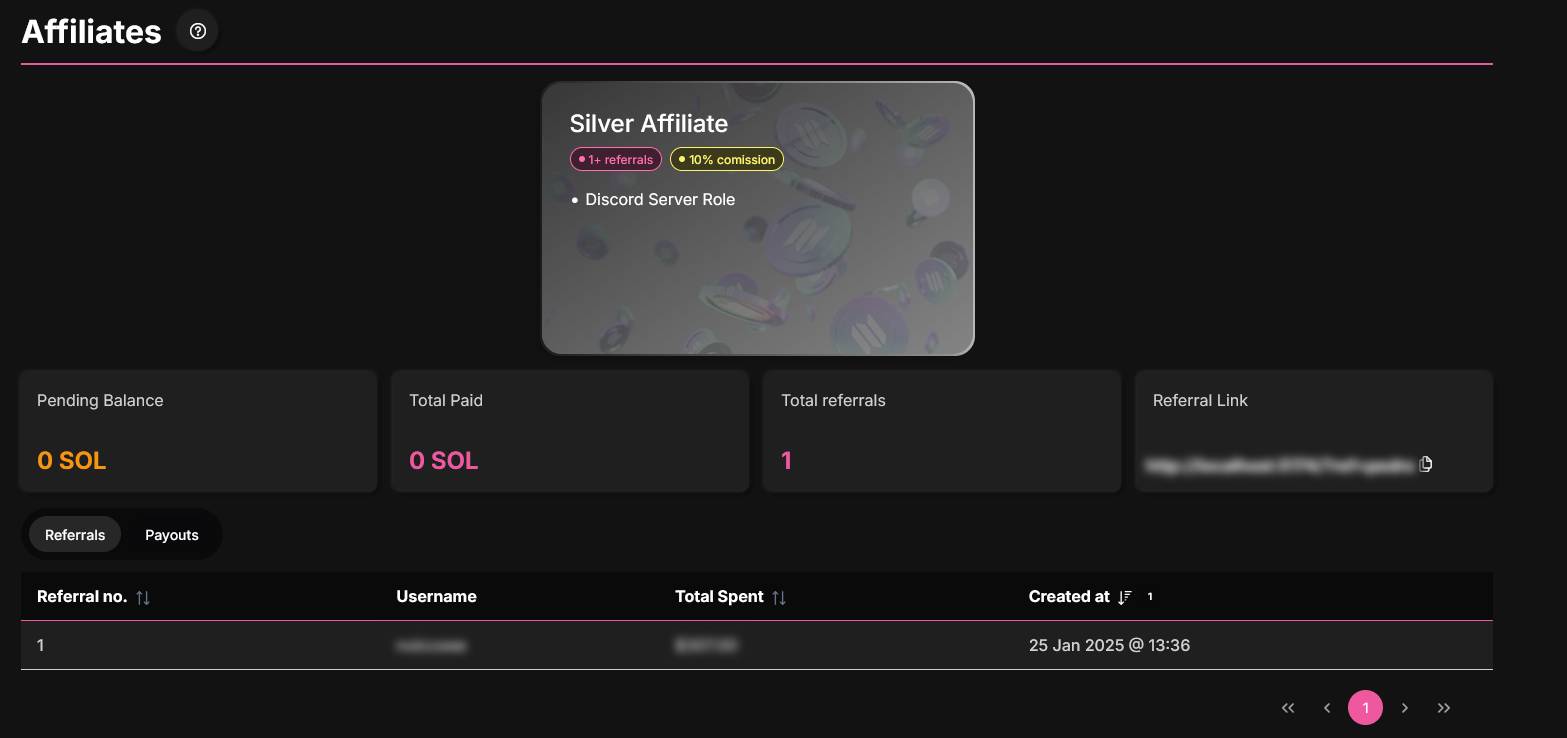This screenshot has height=738, width=1567.
Task: Click the 1+ referrals badge
Action: [x=616, y=159]
